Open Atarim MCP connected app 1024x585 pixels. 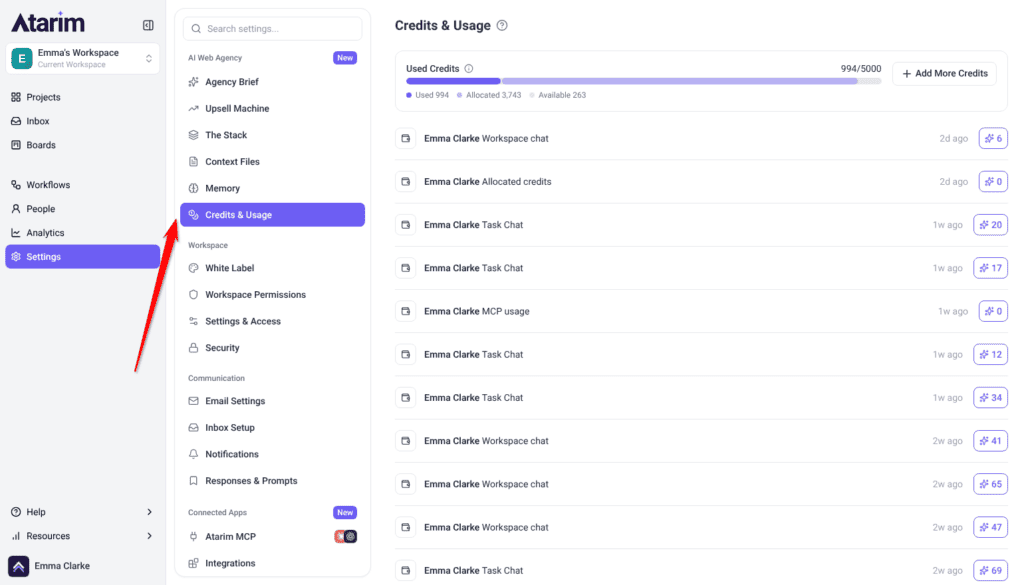point(231,537)
